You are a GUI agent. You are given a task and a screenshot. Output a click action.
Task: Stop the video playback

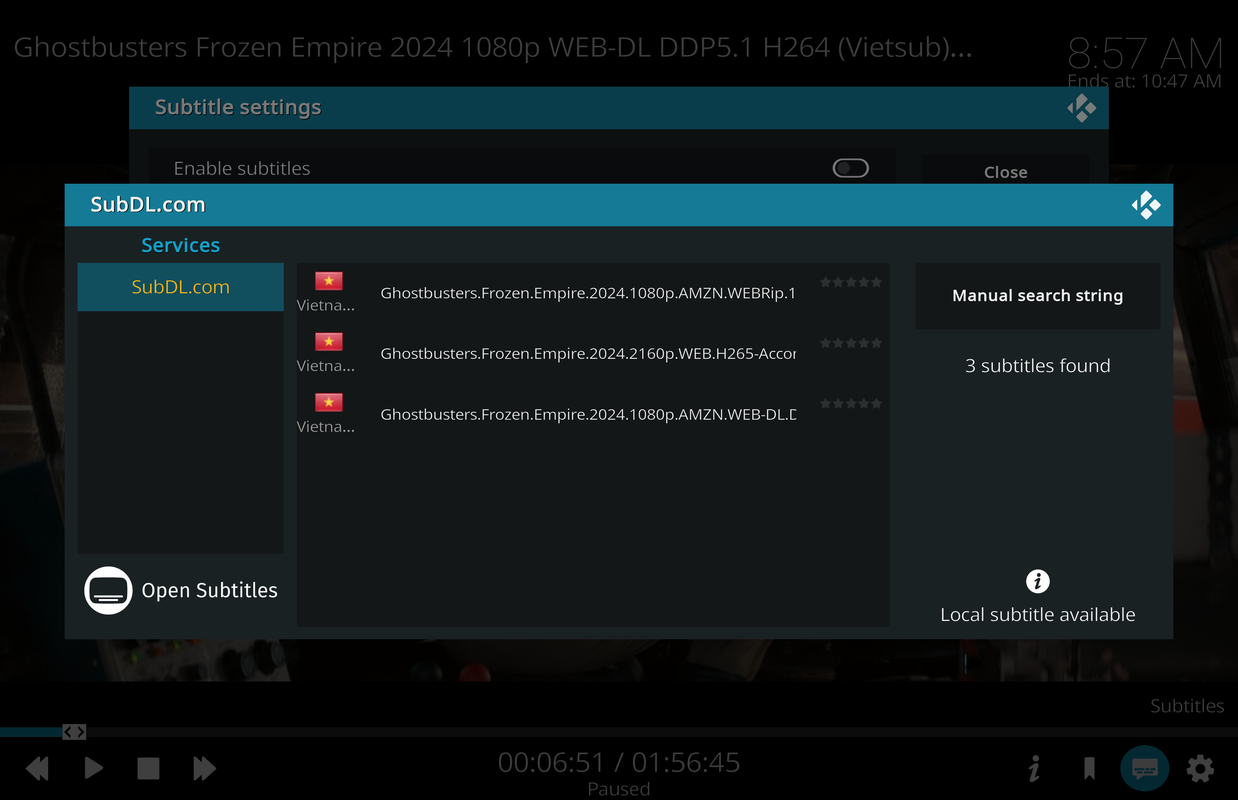tap(148, 768)
